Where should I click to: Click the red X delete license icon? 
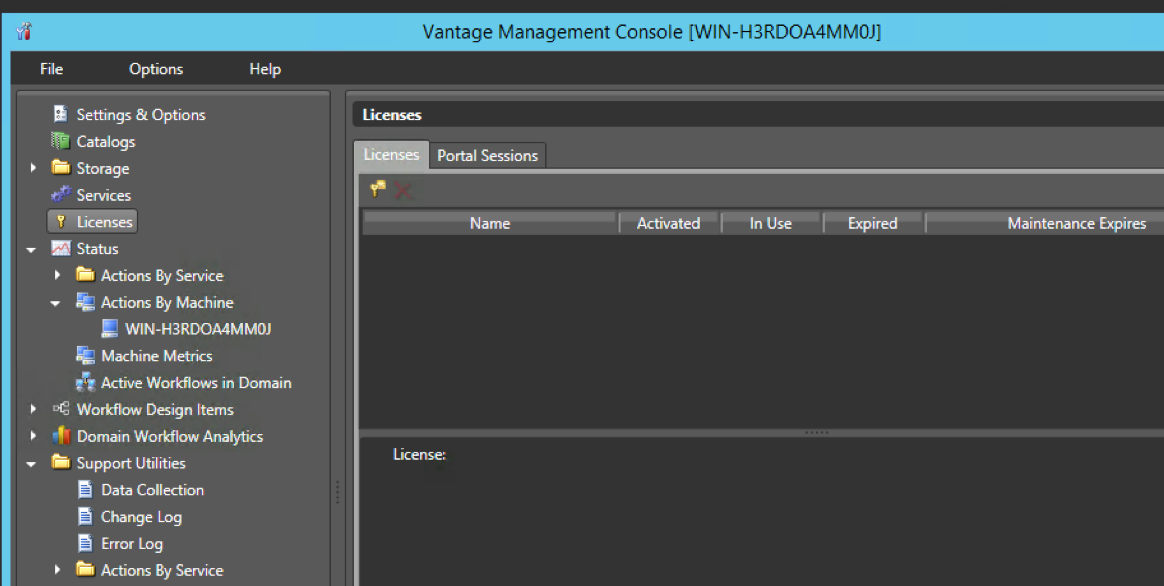403,191
